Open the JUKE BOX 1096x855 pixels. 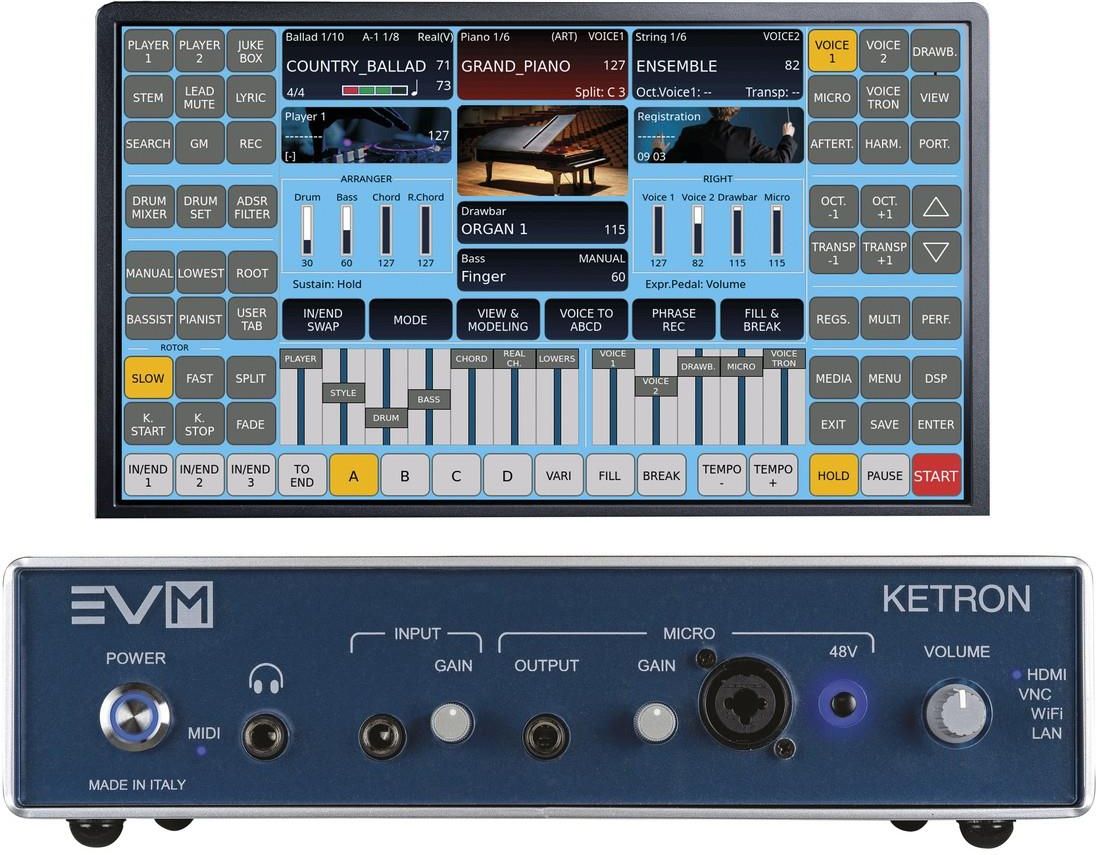point(250,51)
